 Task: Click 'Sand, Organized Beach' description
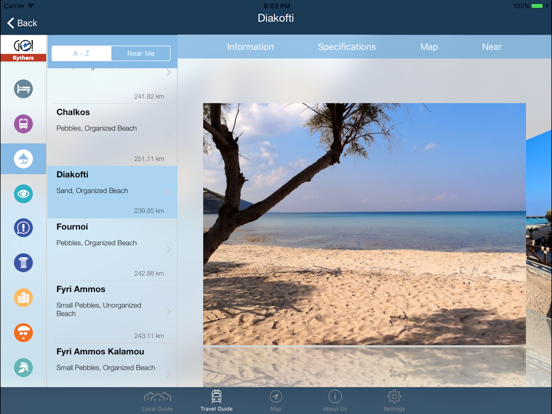(92, 191)
